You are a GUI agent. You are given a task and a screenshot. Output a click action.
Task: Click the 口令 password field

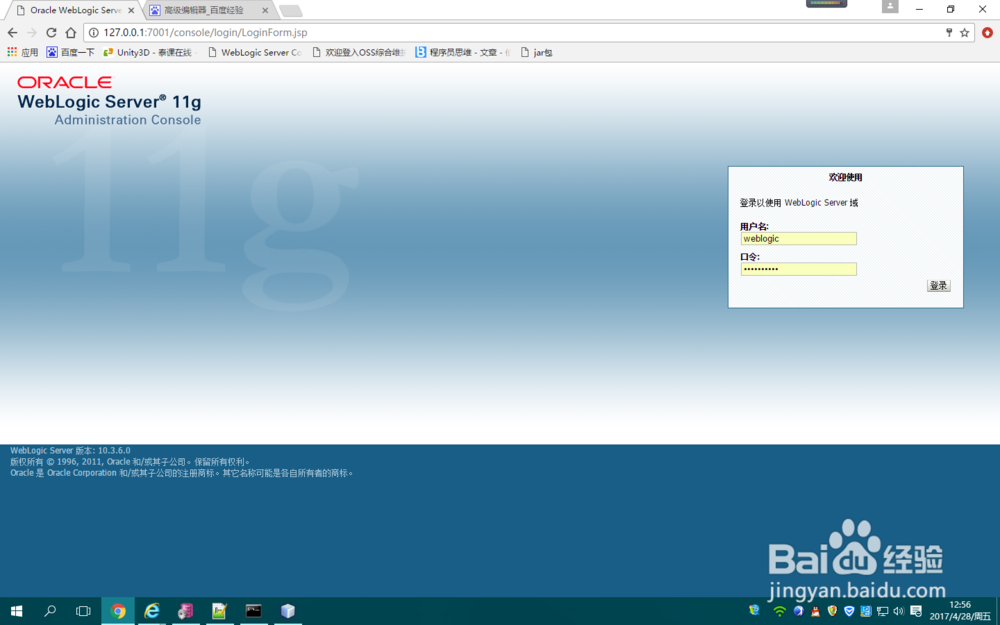pyautogui.click(x=798, y=269)
